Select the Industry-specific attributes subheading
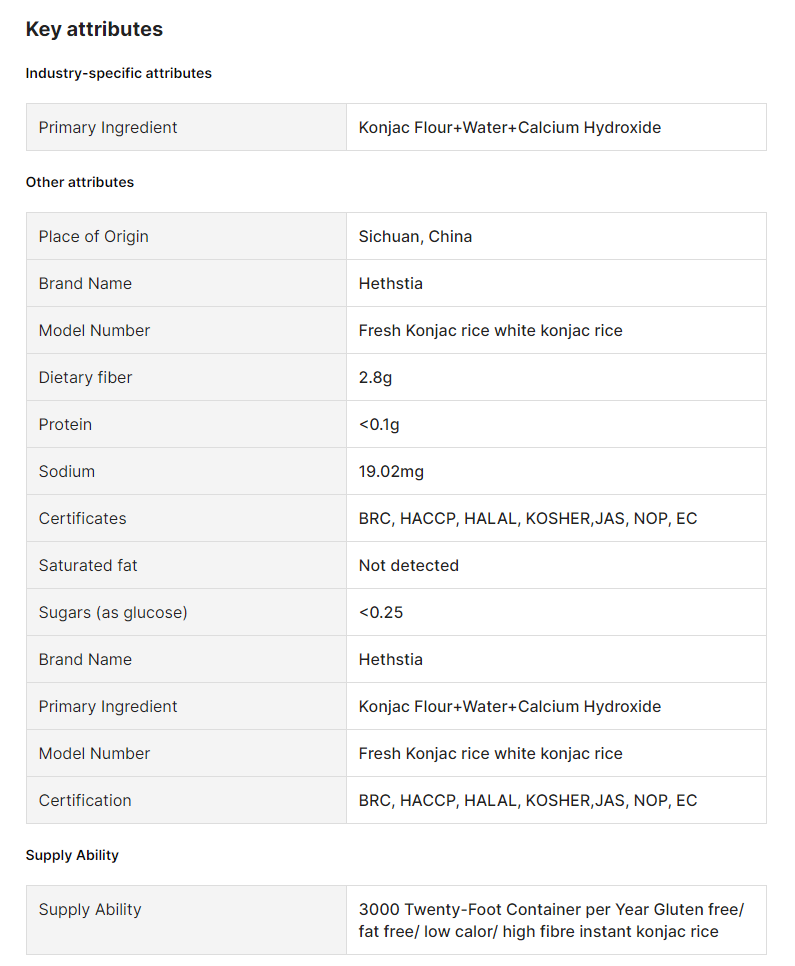Viewport: 795px width, 966px height. [118, 73]
